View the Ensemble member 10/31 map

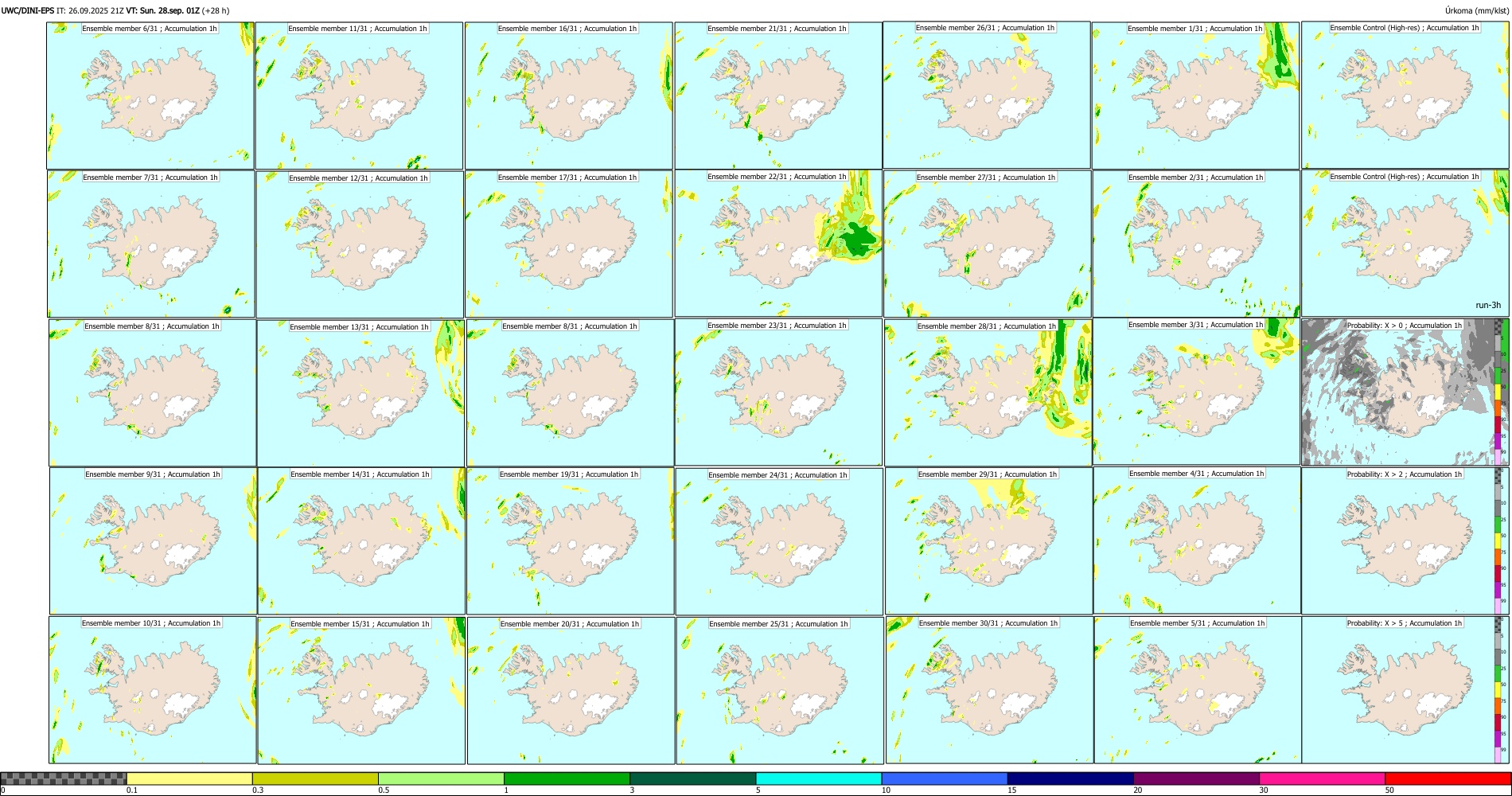153,690
